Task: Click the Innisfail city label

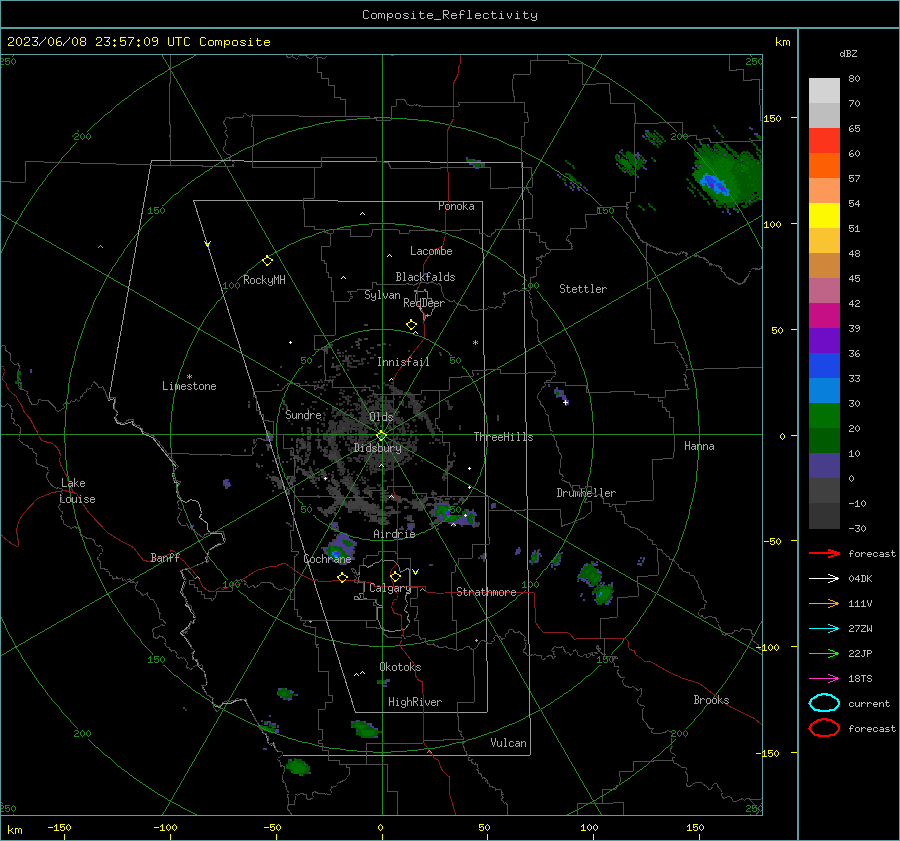Action: pos(403,362)
